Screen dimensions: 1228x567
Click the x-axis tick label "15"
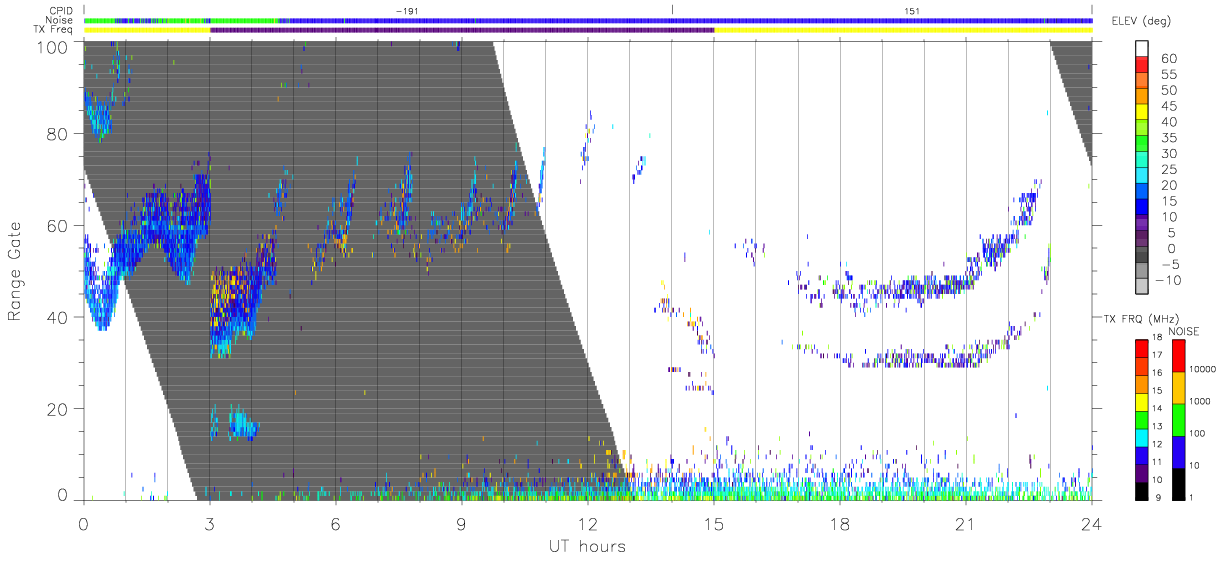pyautogui.click(x=713, y=524)
